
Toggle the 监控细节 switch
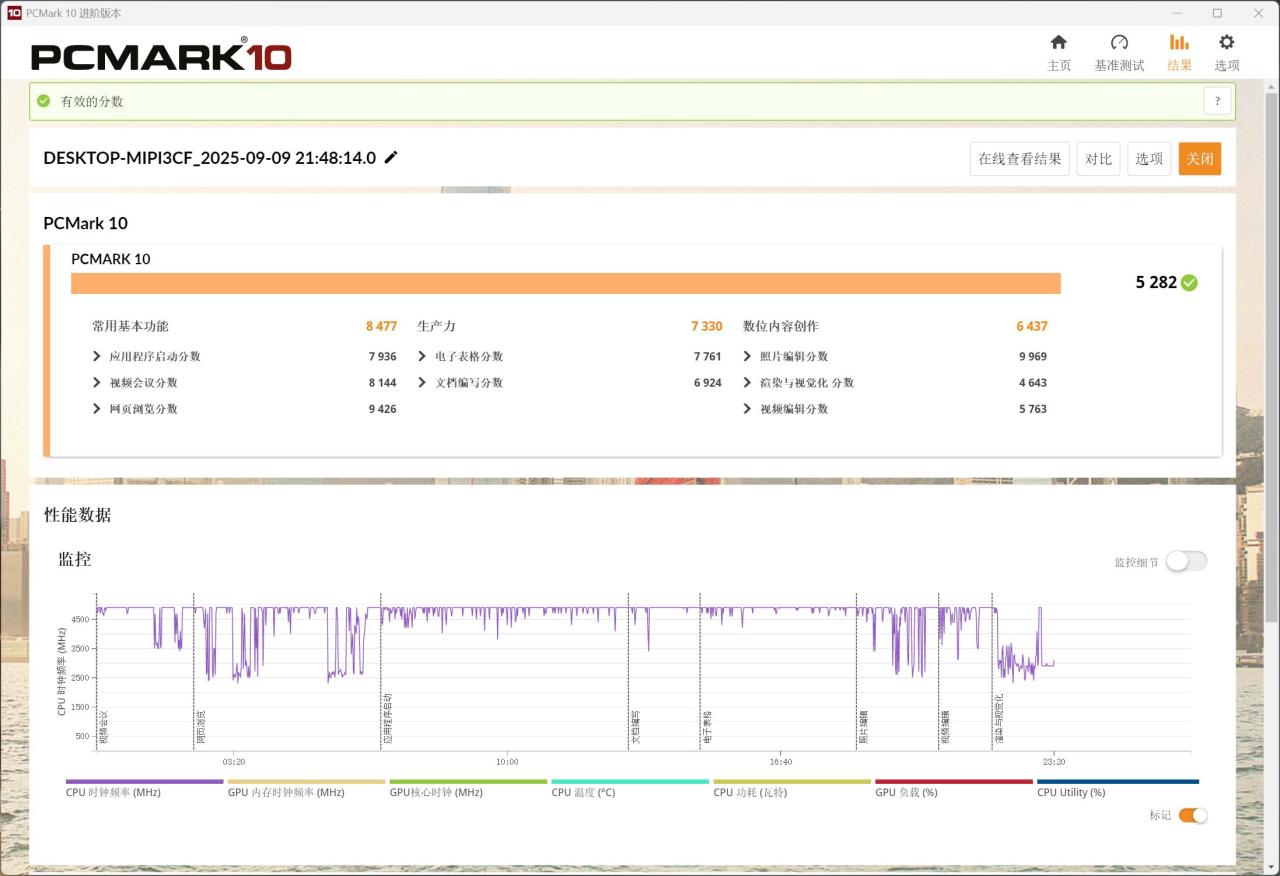coord(1186,561)
